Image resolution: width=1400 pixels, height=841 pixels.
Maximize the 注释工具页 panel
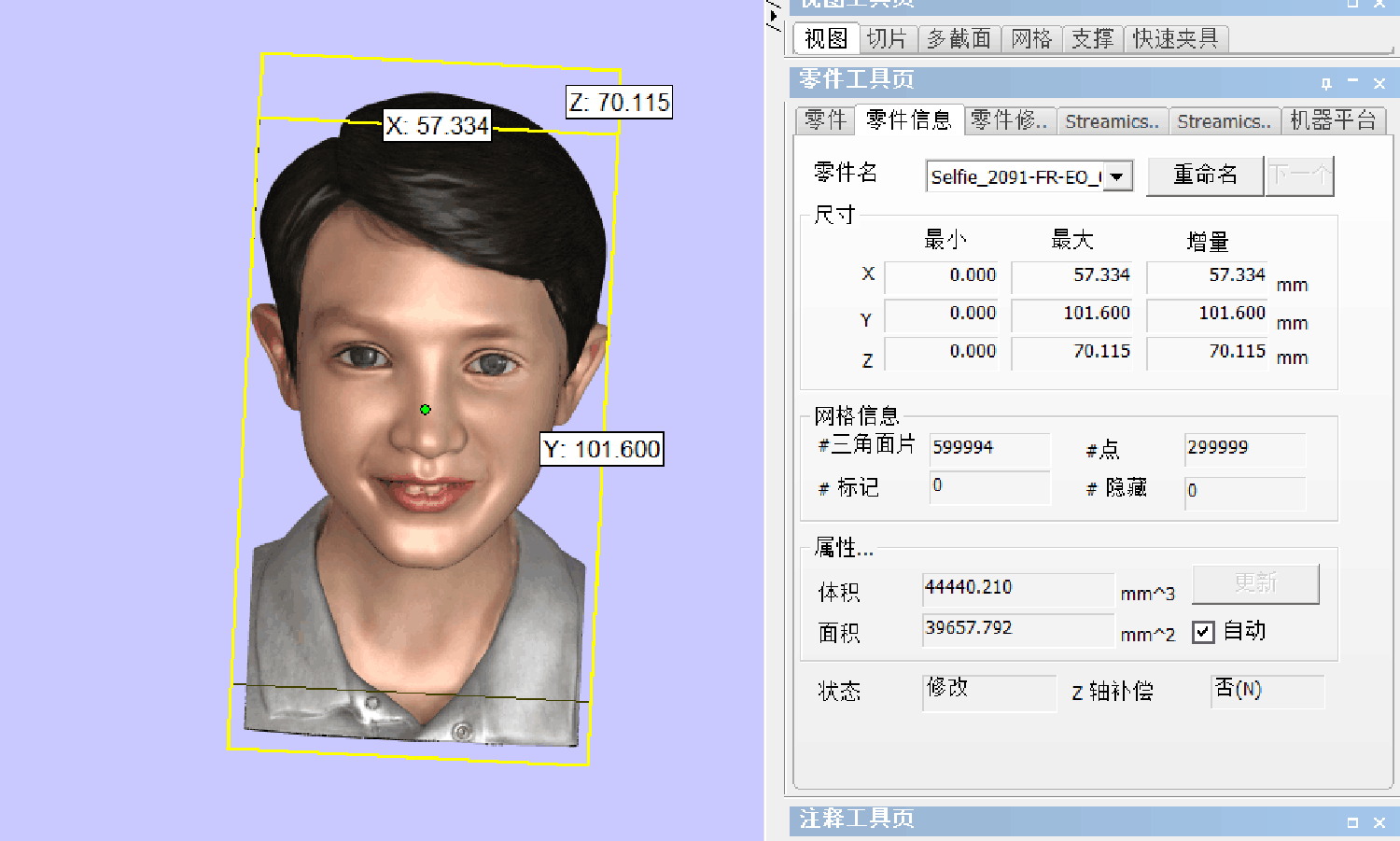[1352, 822]
